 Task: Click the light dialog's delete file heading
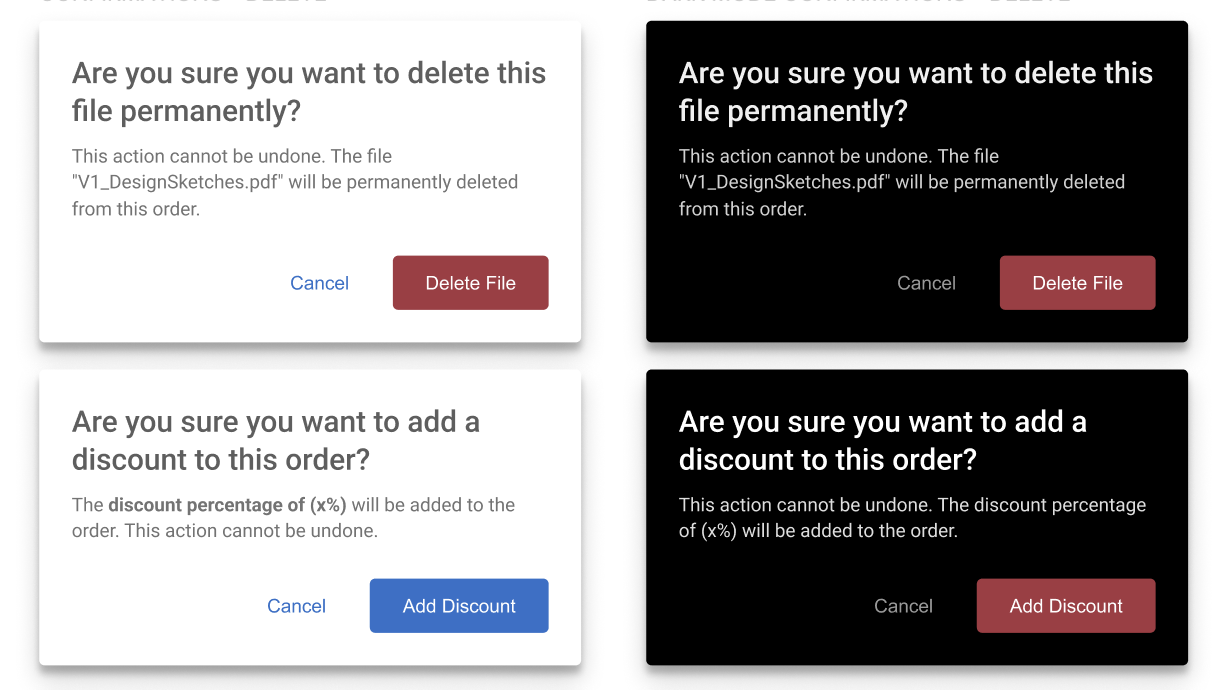pyautogui.click(x=309, y=92)
